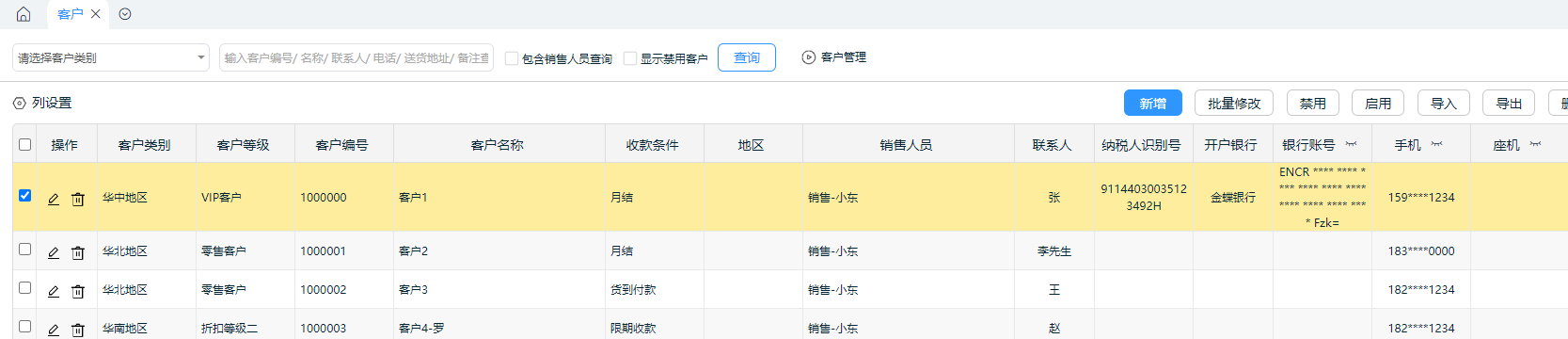The height and width of the screenshot is (339, 1568).
Task: Check the 客户2 row checkbox
Action: tap(25, 250)
